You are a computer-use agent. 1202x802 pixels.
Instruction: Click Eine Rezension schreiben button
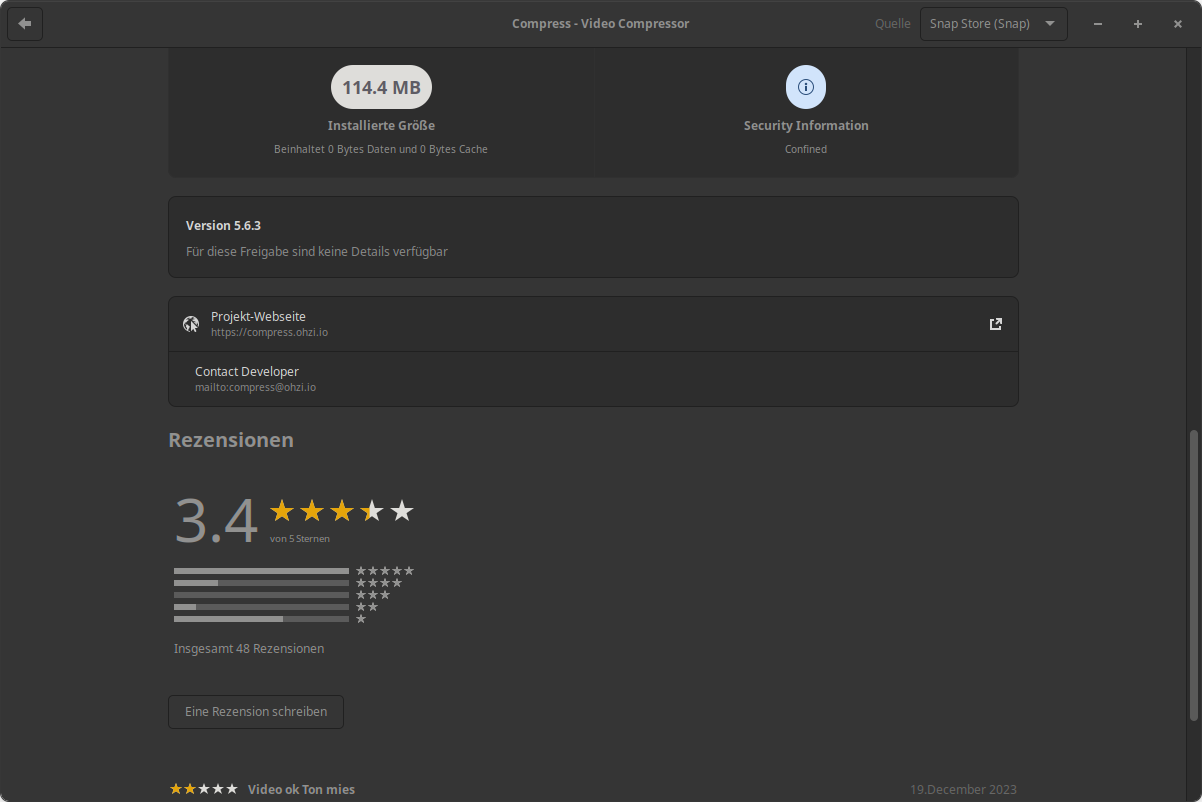pos(256,712)
